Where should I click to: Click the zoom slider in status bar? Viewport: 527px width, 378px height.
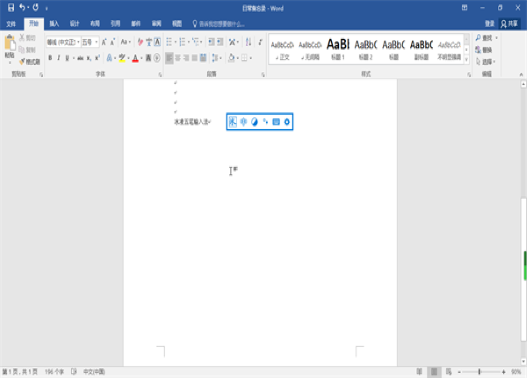[x=480, y=372]
